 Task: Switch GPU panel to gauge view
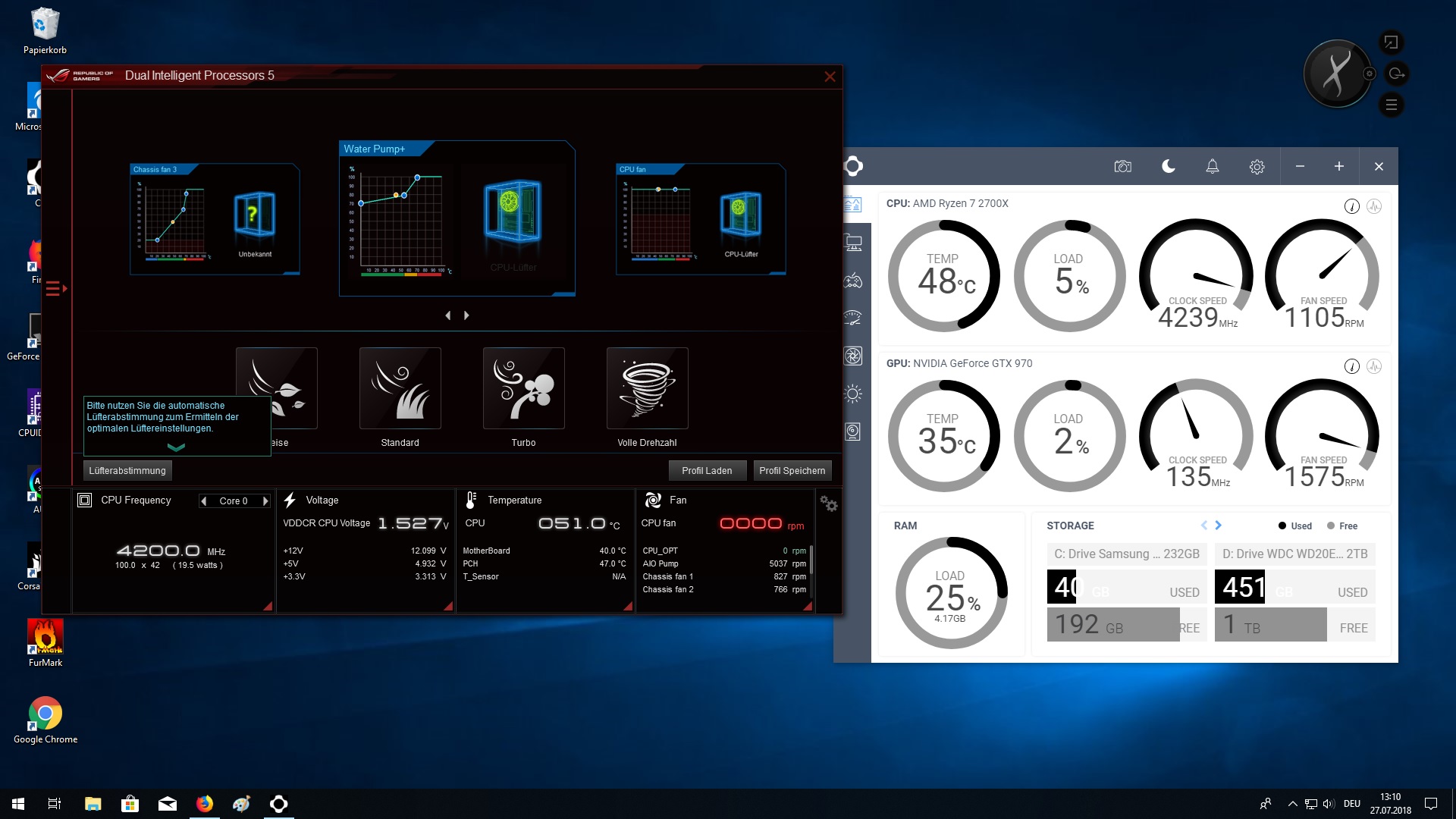click(x=1351, y=366)
